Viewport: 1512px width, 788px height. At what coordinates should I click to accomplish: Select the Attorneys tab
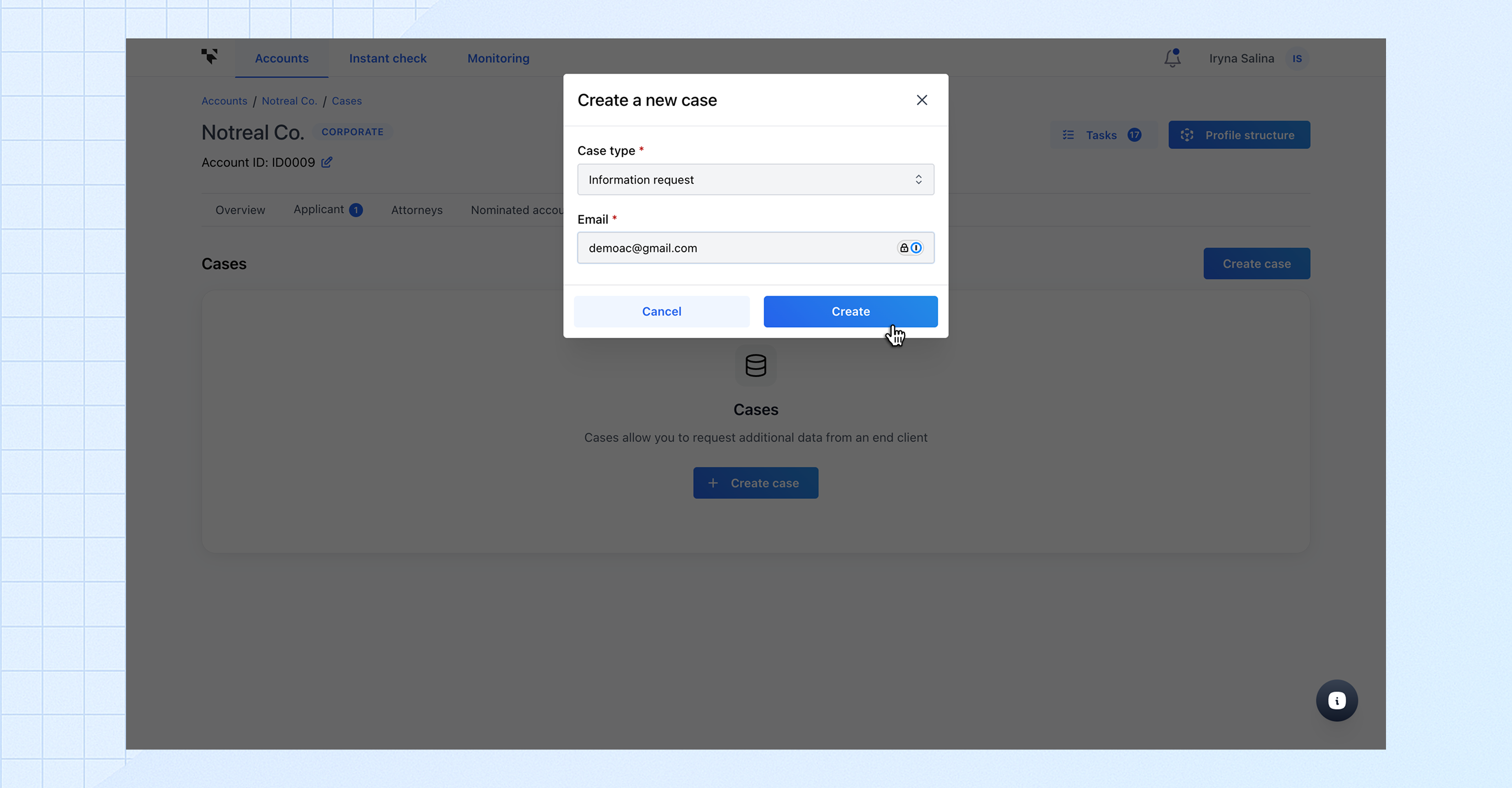(x=417, y=210)
